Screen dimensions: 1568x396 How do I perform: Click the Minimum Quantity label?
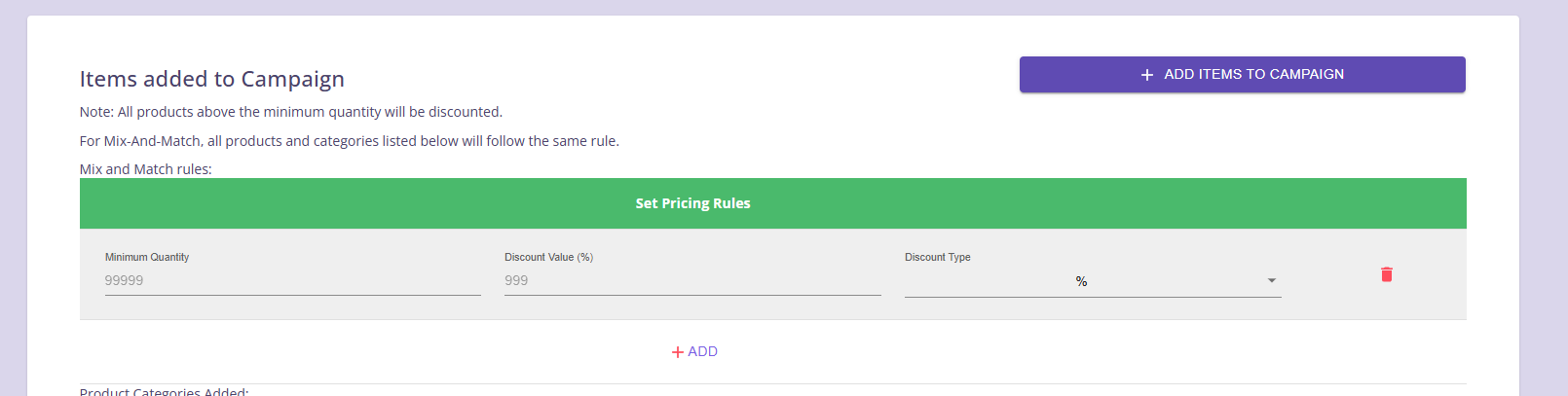point(147,257)
